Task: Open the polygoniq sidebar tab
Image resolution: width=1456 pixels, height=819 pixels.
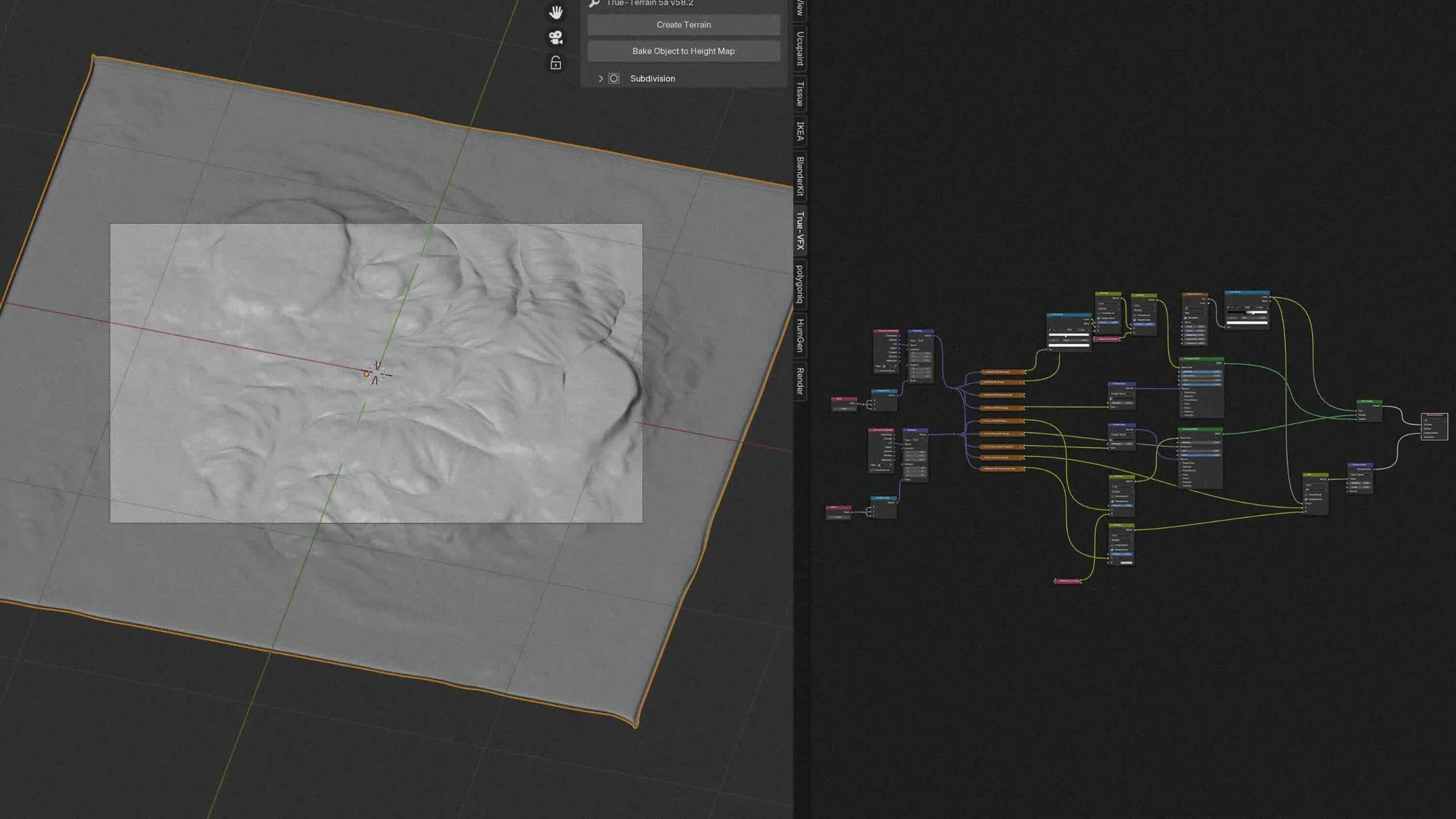Action: 800,285
